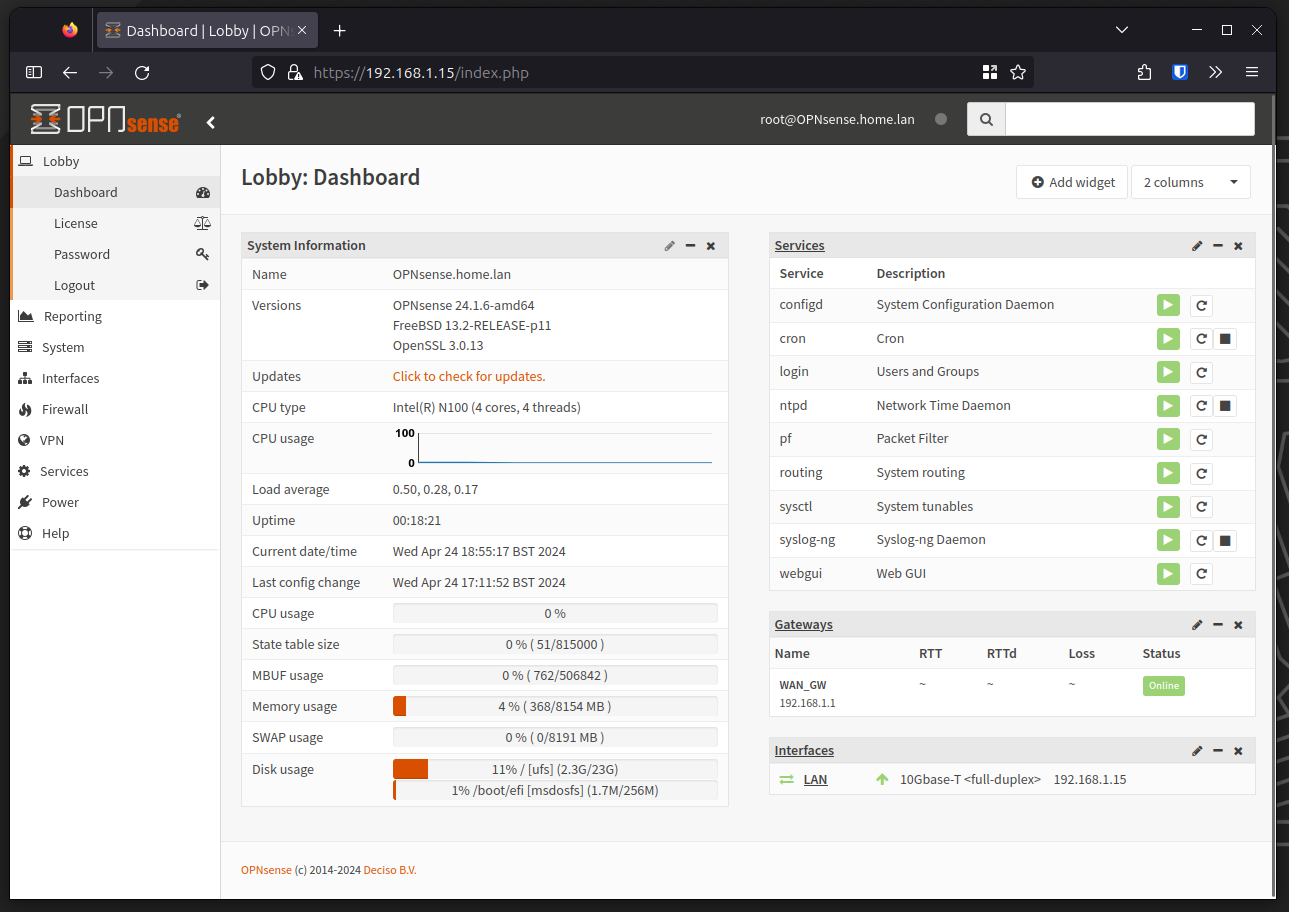
Task: Restart the routing service
Action: pyautogui.click(x=1201, y=473)
